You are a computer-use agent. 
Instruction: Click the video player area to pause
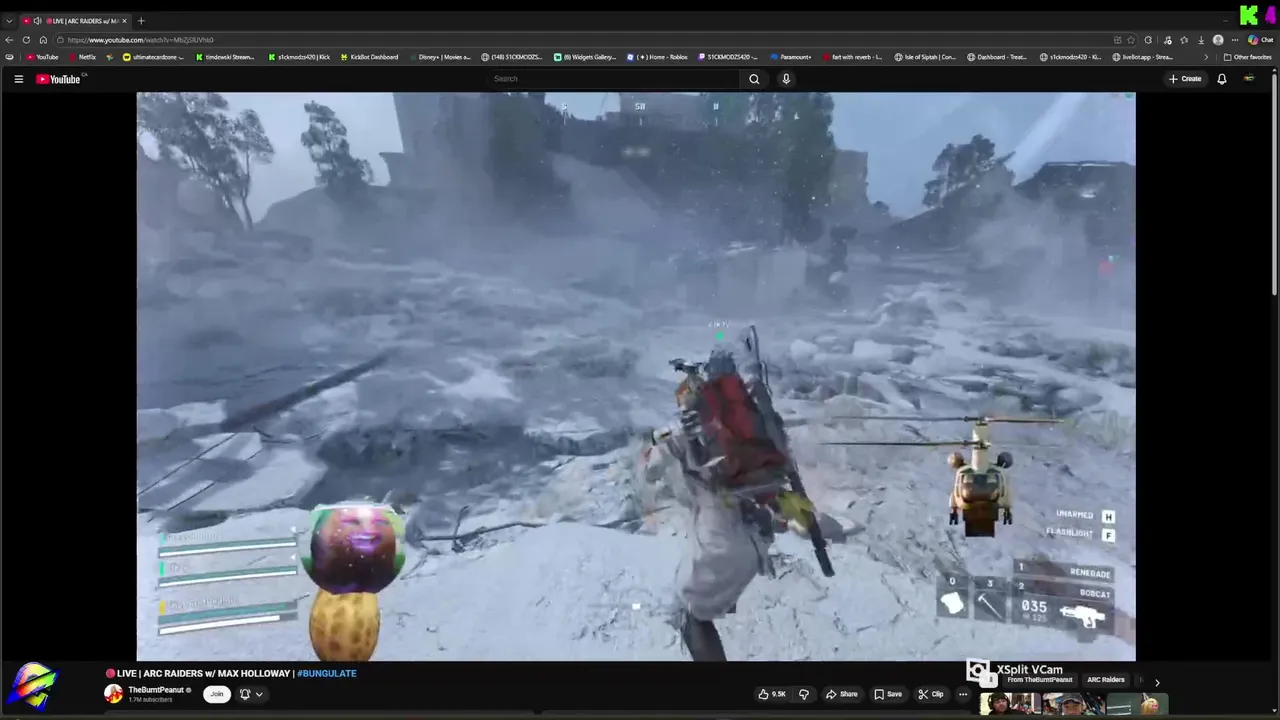(x=636, y=376)
